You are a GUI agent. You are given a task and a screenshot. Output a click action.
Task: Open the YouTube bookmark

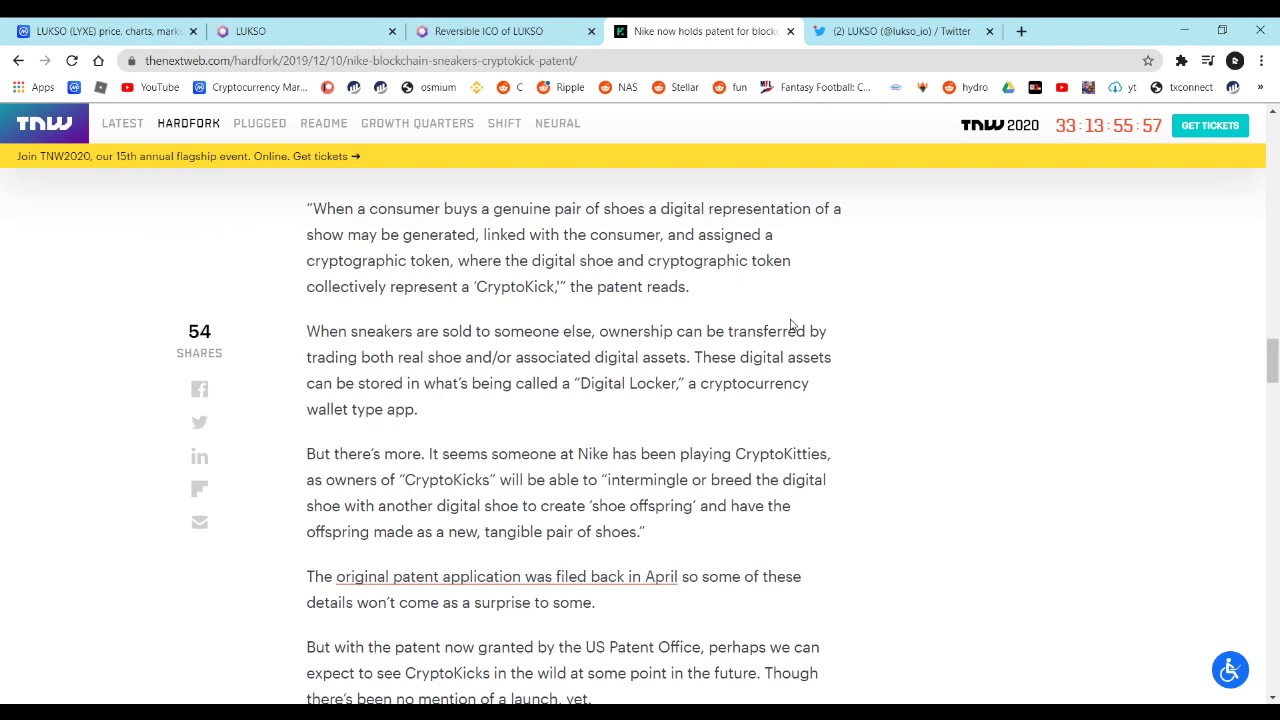pyautogui.click(x=150, y=87)
